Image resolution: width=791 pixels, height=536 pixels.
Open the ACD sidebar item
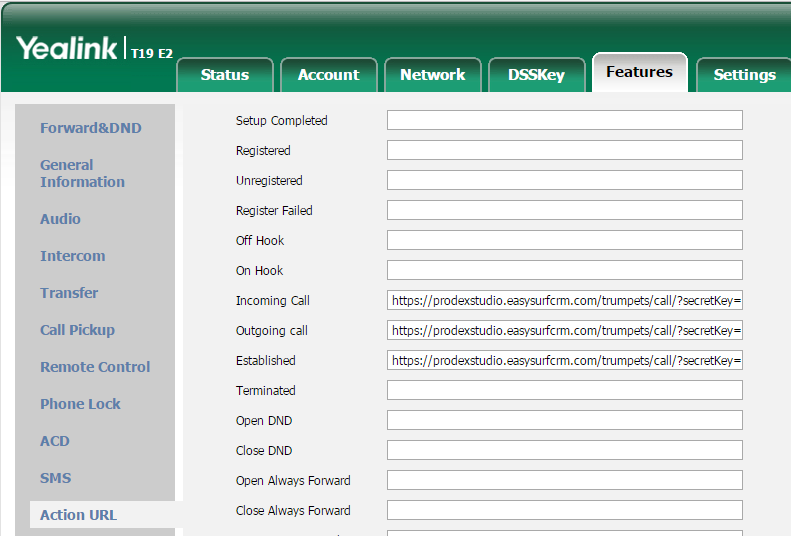click(x=55, y=441)
